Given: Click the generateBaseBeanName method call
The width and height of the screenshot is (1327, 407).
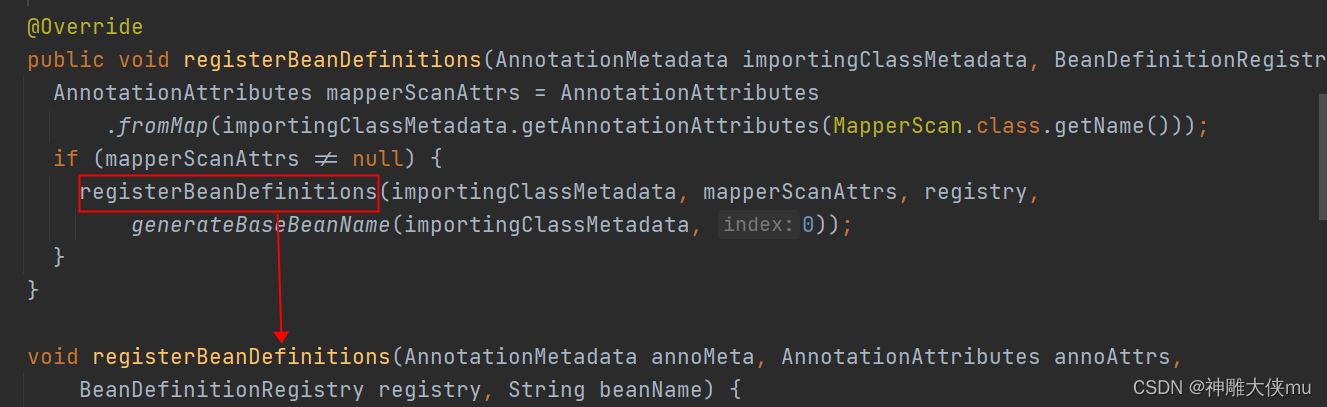Looking at the screenshot, I should tap(261, 225).
